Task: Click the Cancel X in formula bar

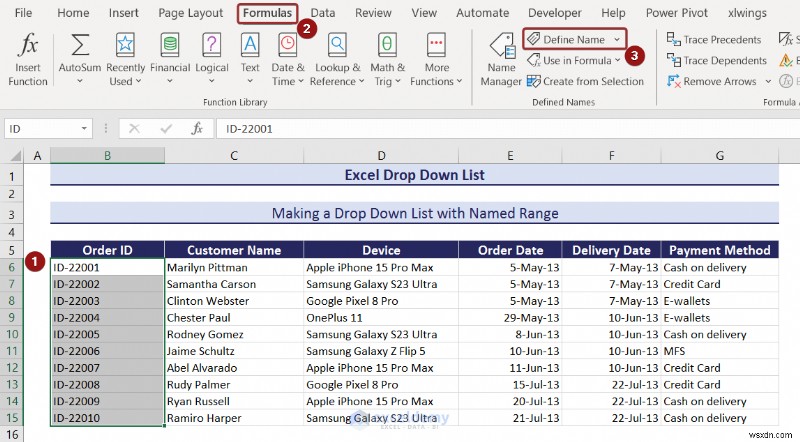Action: click(x=134, y=129)
